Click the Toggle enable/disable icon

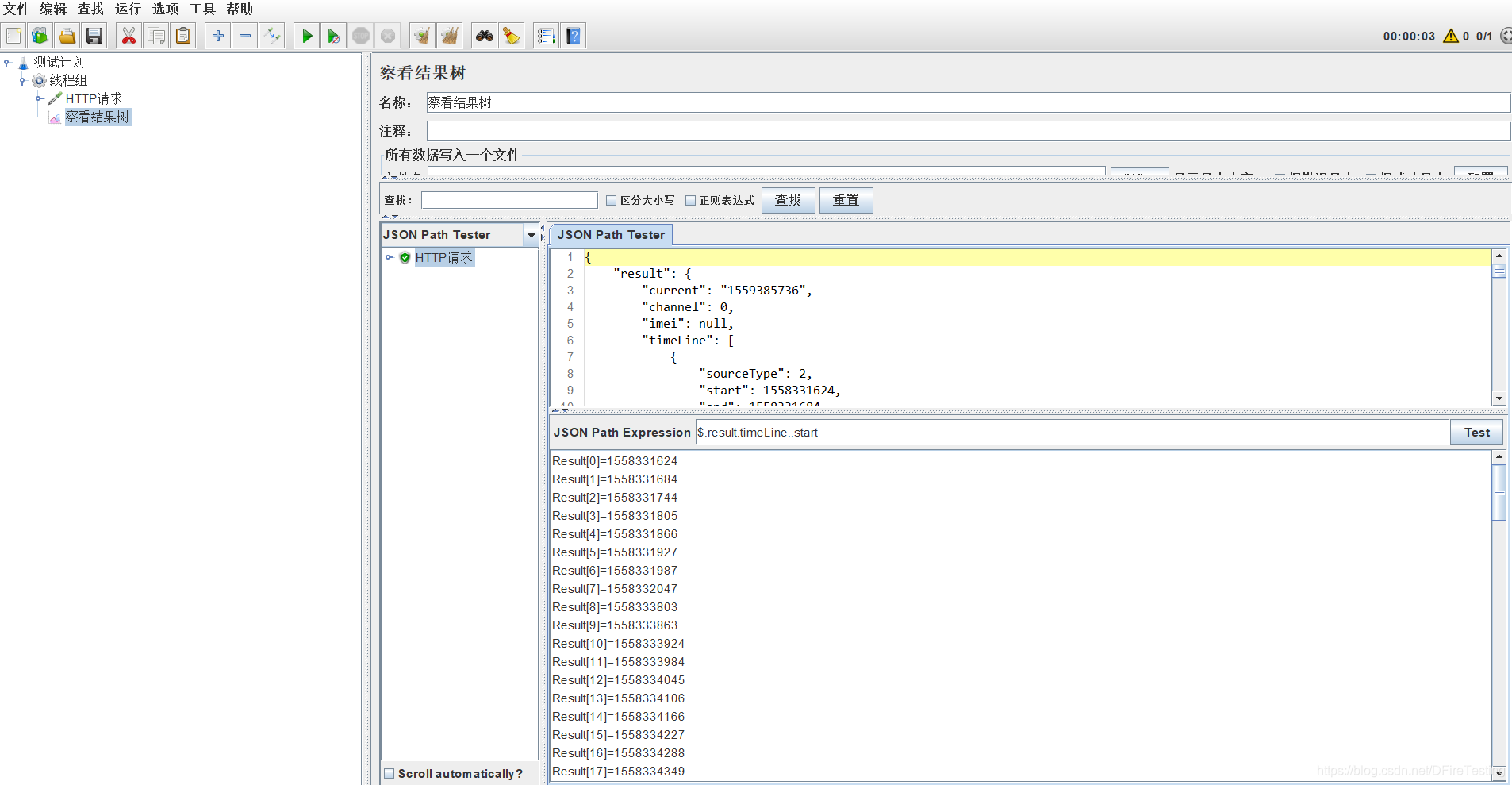272,36
